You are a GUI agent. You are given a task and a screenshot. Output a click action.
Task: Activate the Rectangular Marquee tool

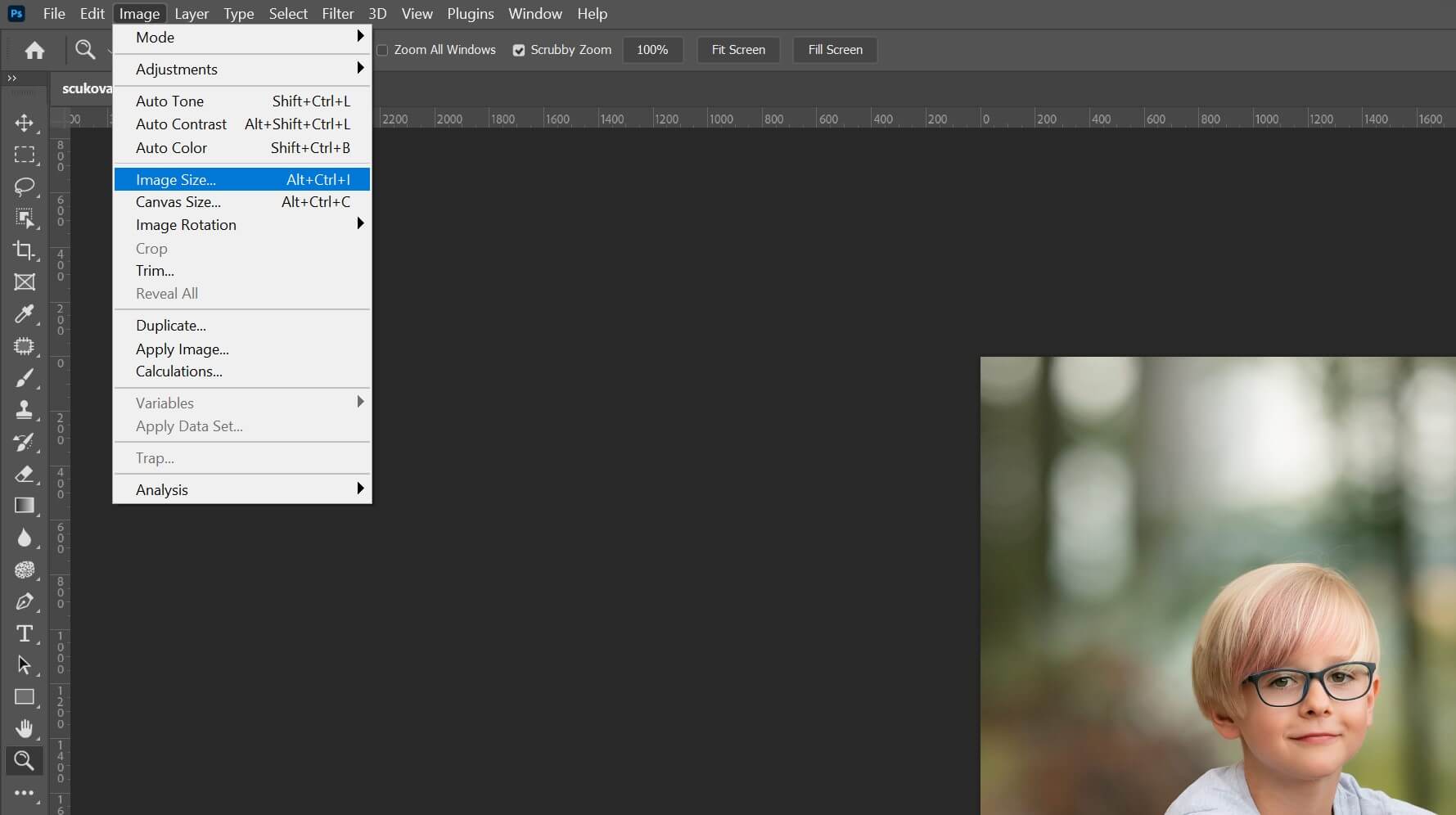tap(25, 155)
